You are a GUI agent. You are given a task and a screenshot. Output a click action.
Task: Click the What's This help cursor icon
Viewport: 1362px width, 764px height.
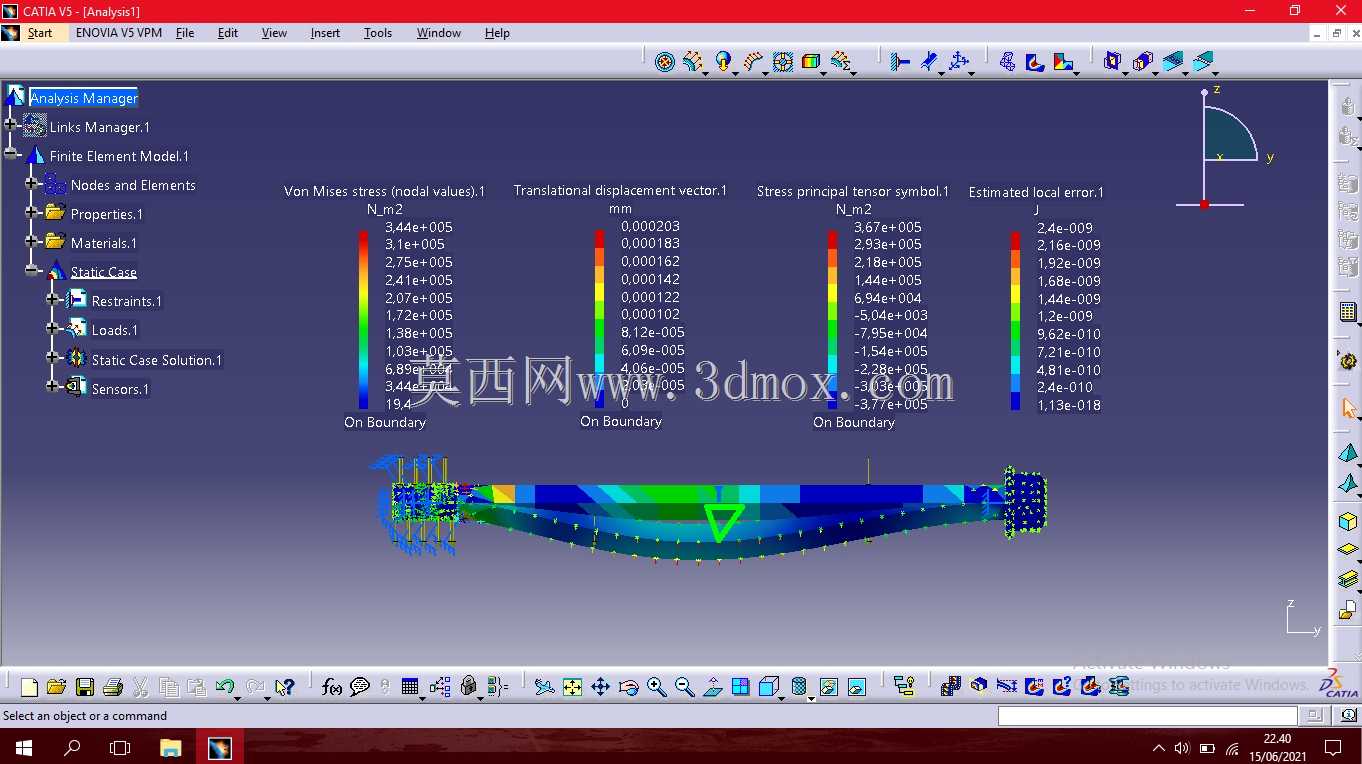click(285, 687)
